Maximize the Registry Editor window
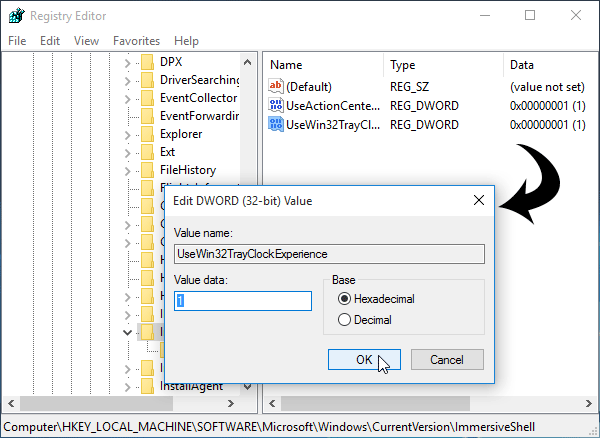 [x=530, y=16]
